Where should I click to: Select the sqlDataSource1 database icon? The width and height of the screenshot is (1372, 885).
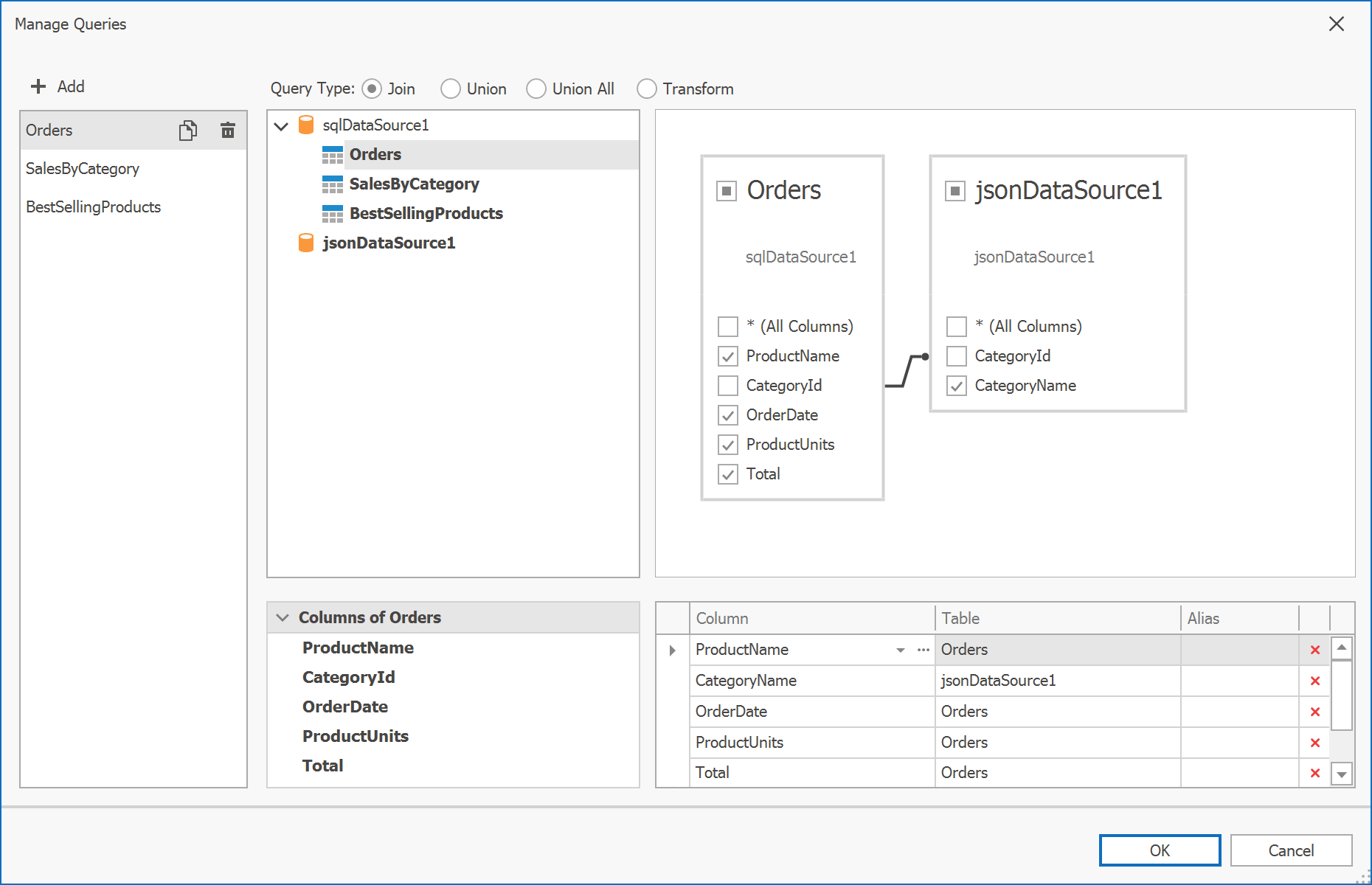coord(306,125)
